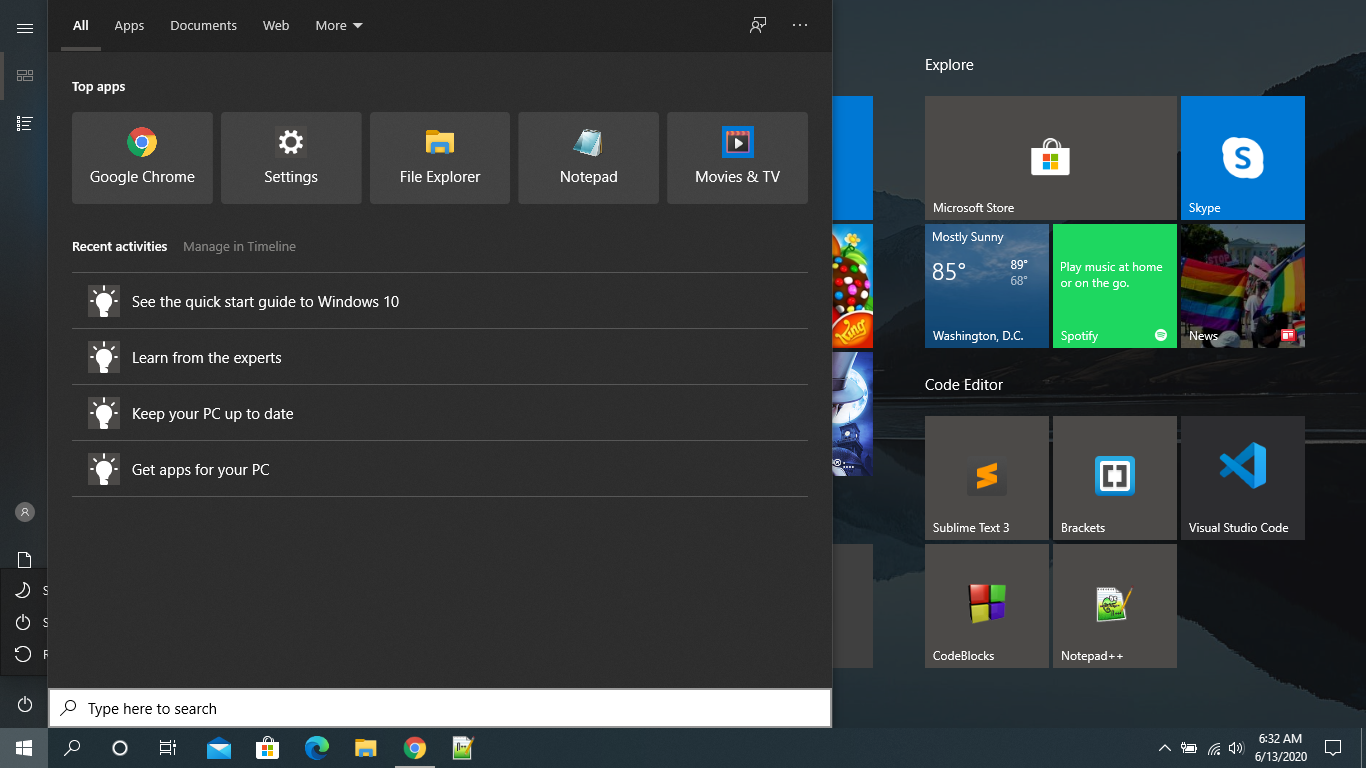
Task: Open Learn from the experts activity
Action: (x=440, y=357)
